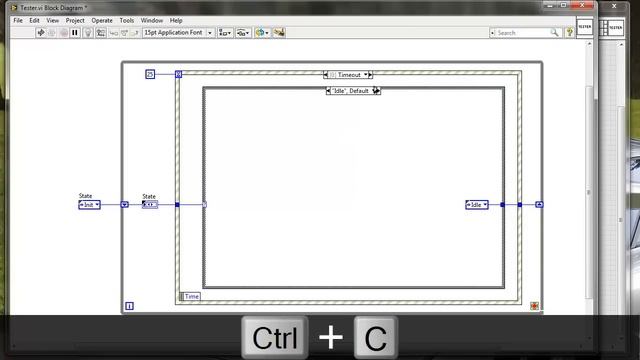
Task: Click the TESTER icon in the back window
Action: 616,28
